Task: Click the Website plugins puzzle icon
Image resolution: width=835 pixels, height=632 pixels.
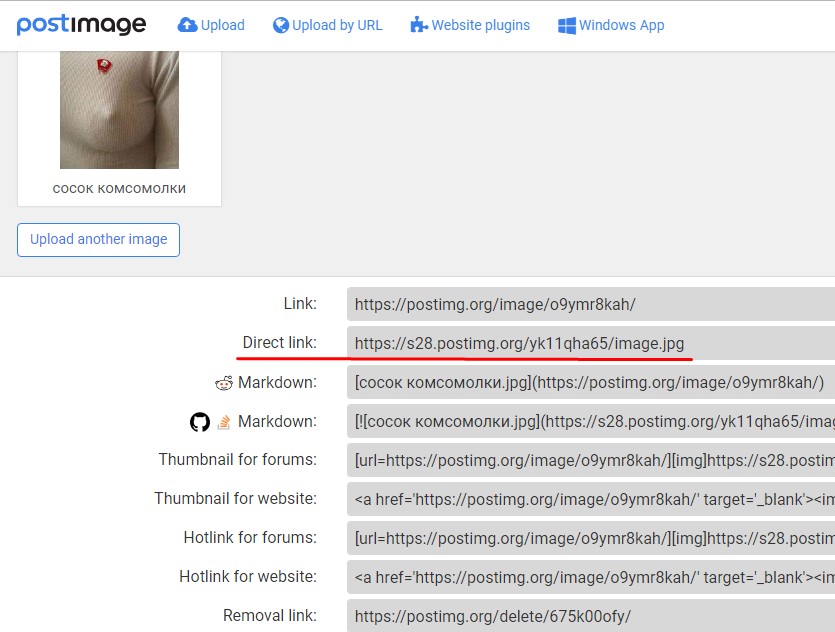Action: click(x=419, y=25)
